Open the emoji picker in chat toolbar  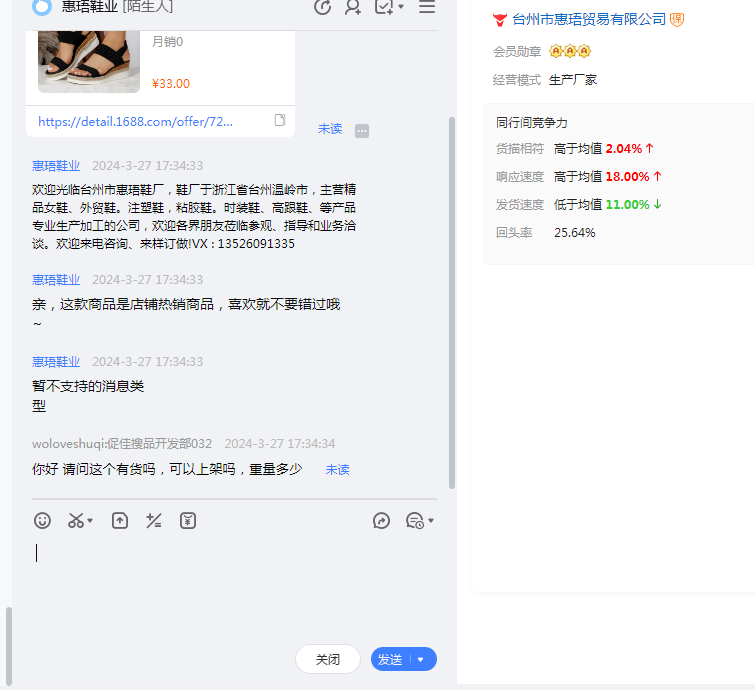[x=42, y=520]
